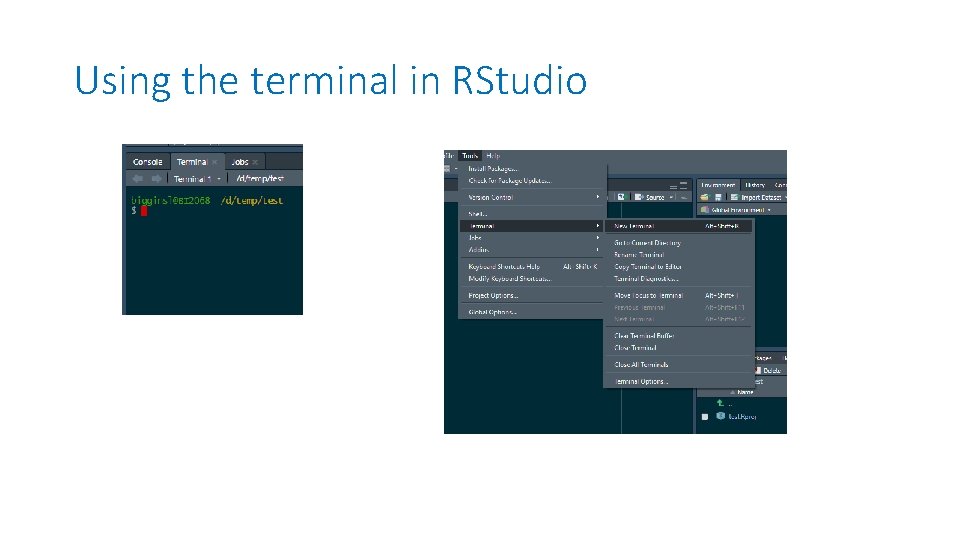Choose Close All Terminals
Screen dimensions: 960x540
(x=679, y=364)
